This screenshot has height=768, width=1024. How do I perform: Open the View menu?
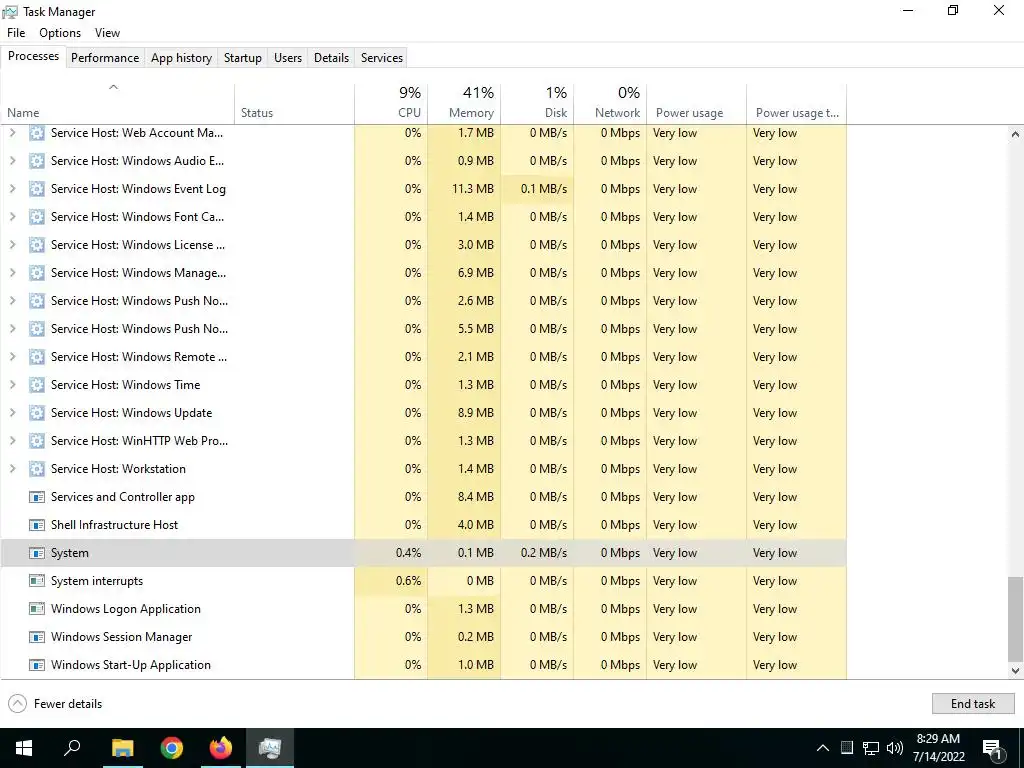(x=107, y=33)
